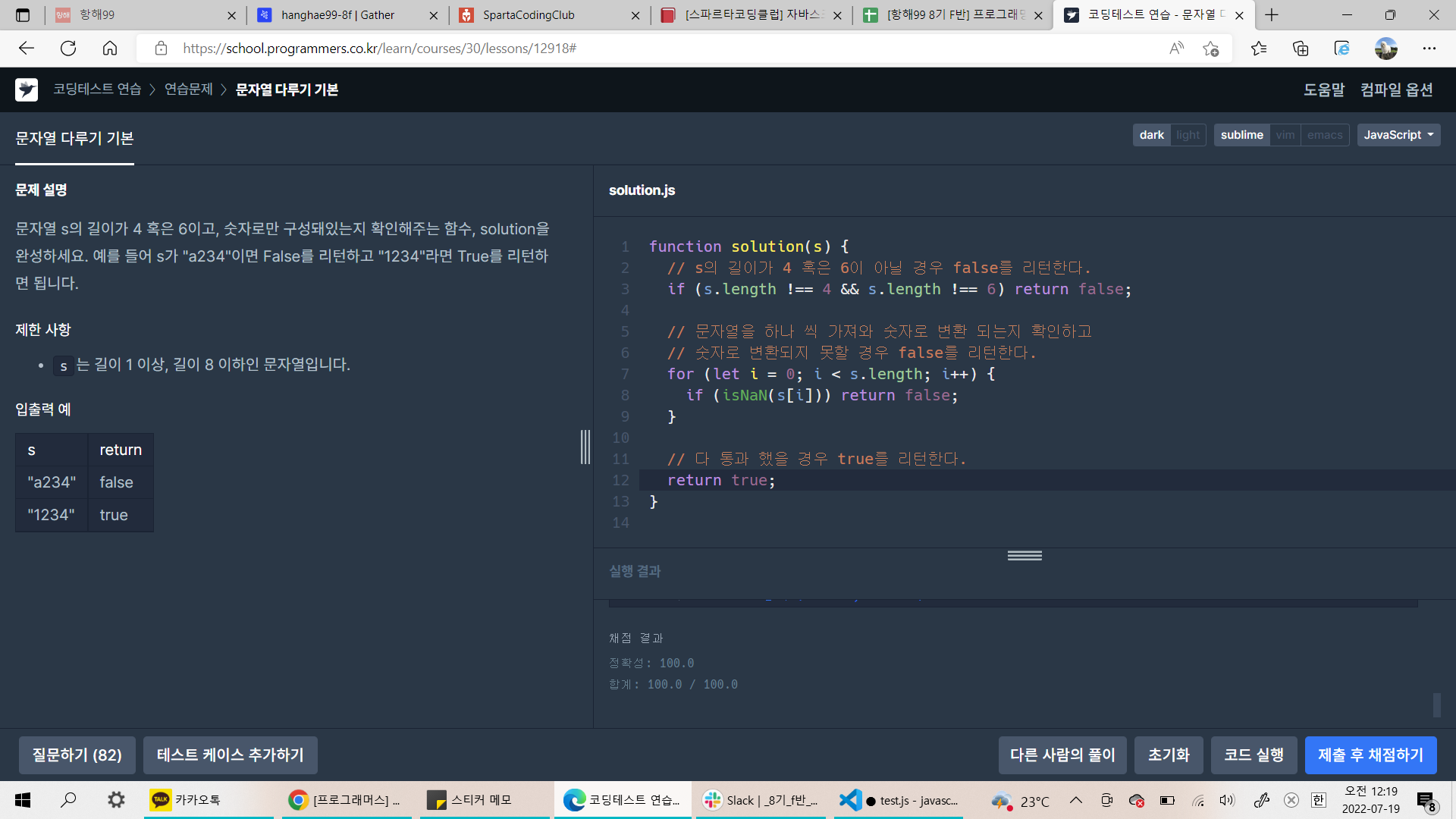Image resolution: width=1456 pixels, height=819 pixels.
Task: Click the browser refresh icon
Action: 68,49
